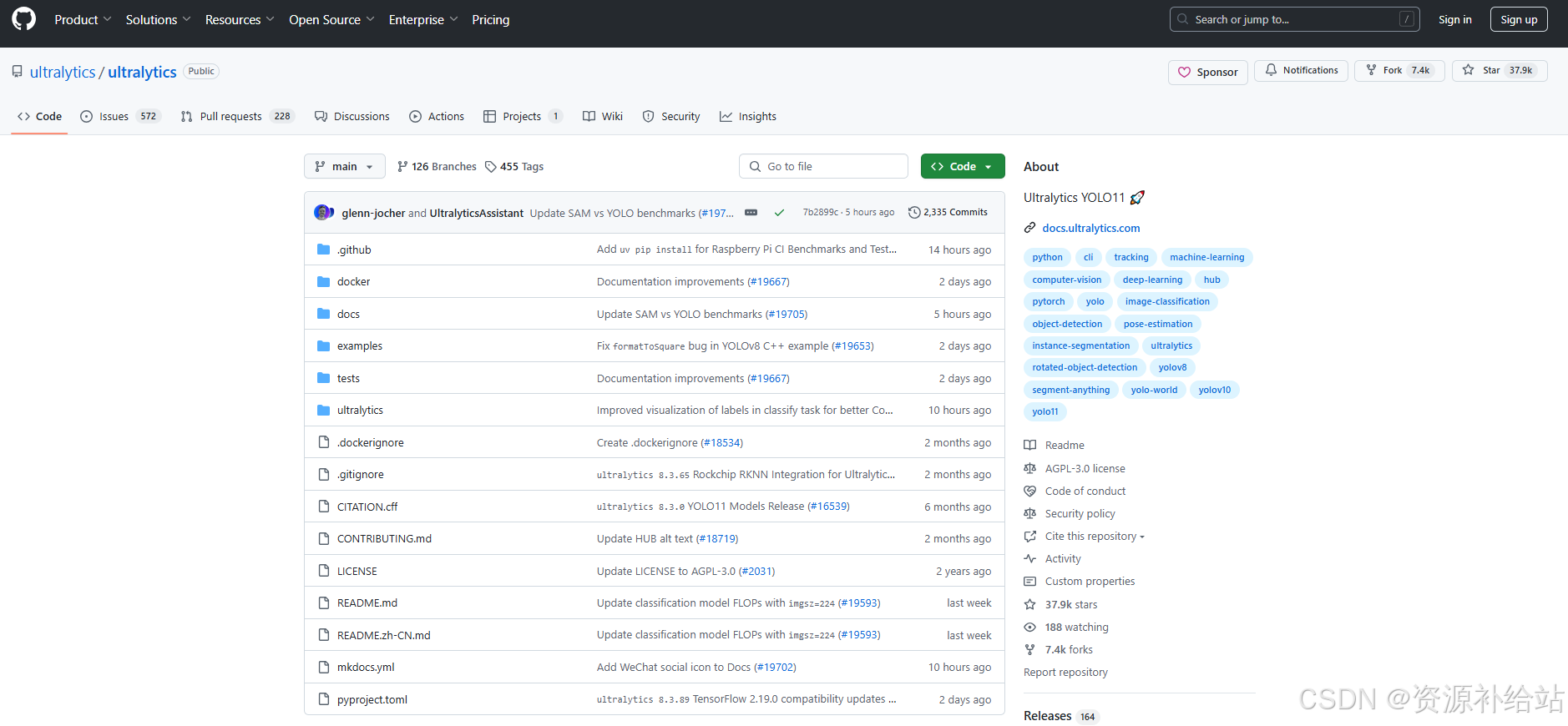Click the stars icon in About
This screenshot has height=726, width=1568.
coord(1030,605)
